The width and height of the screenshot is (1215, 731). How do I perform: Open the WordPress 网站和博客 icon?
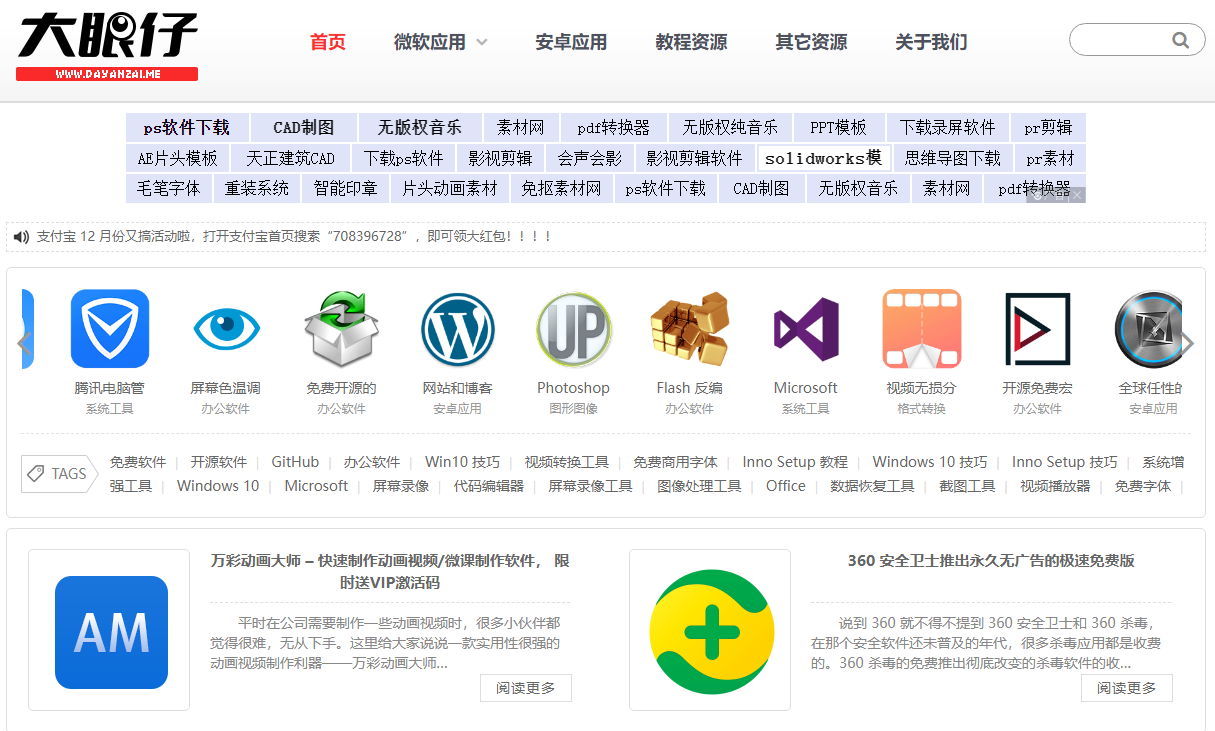(x=458, y=329)
